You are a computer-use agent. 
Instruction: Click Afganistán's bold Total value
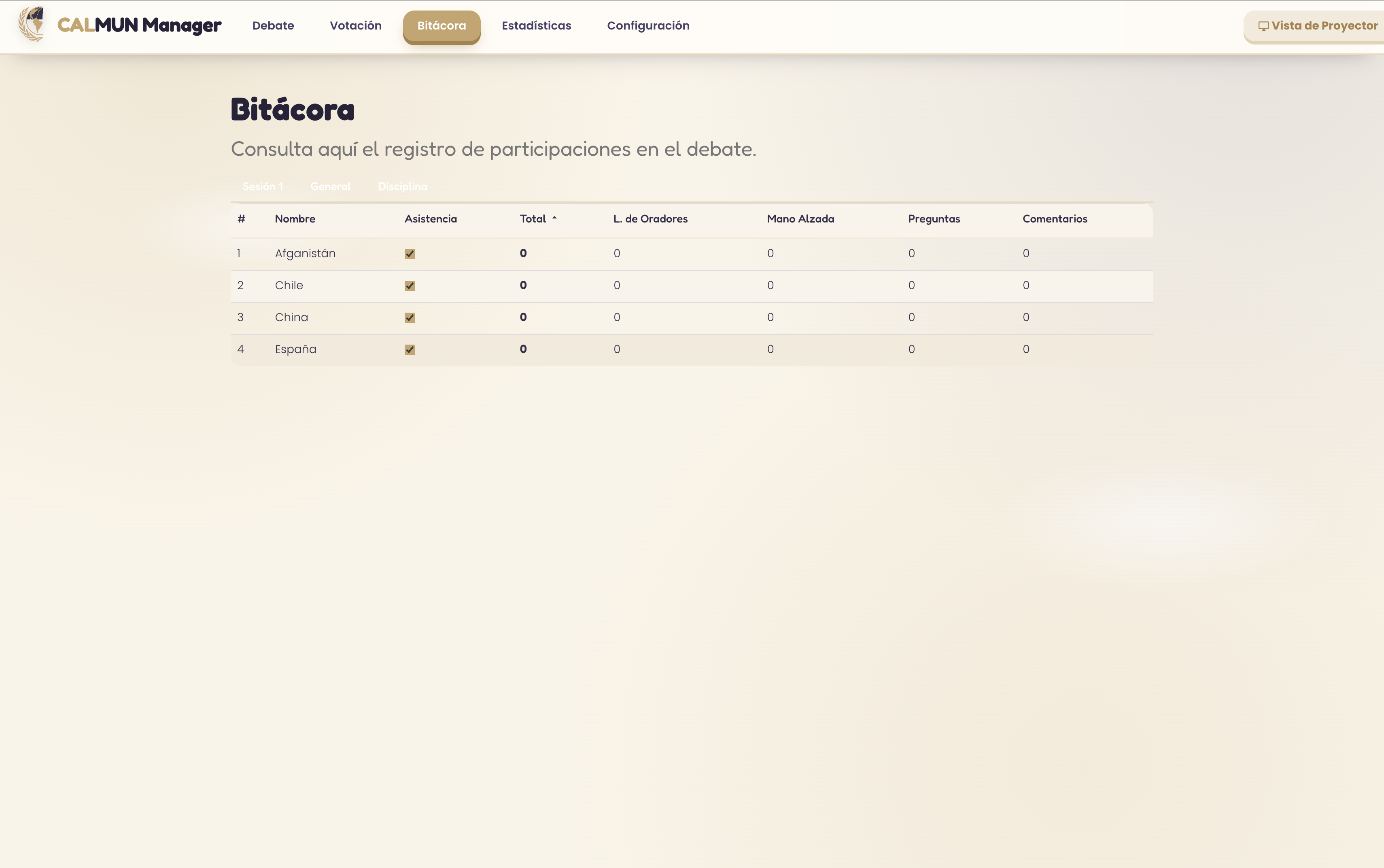click(x=523, y=253)
